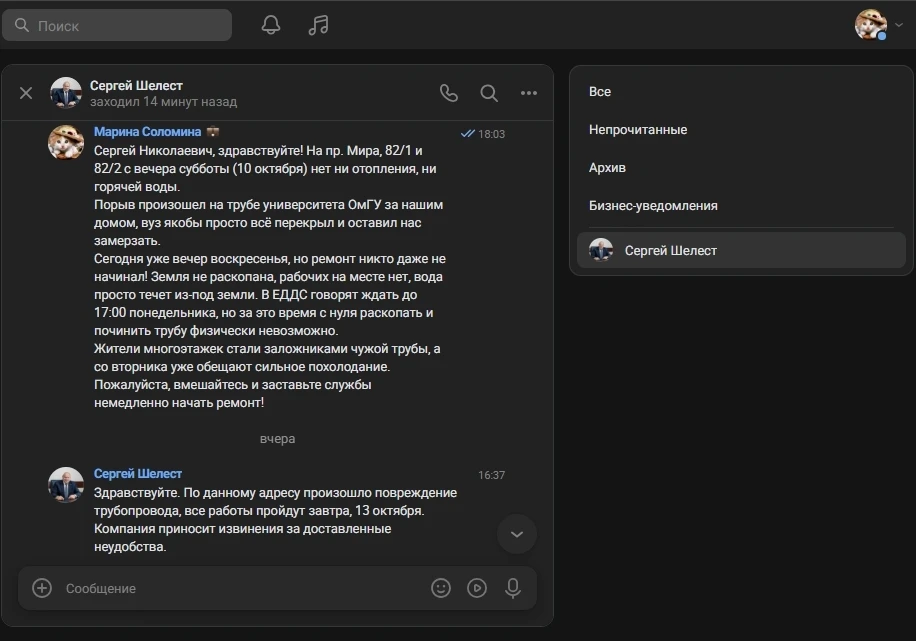The width and height of the screenshot is (916, 641).
Task: Start a voice call with Сергей Шелест
Action: coord(449,93)
